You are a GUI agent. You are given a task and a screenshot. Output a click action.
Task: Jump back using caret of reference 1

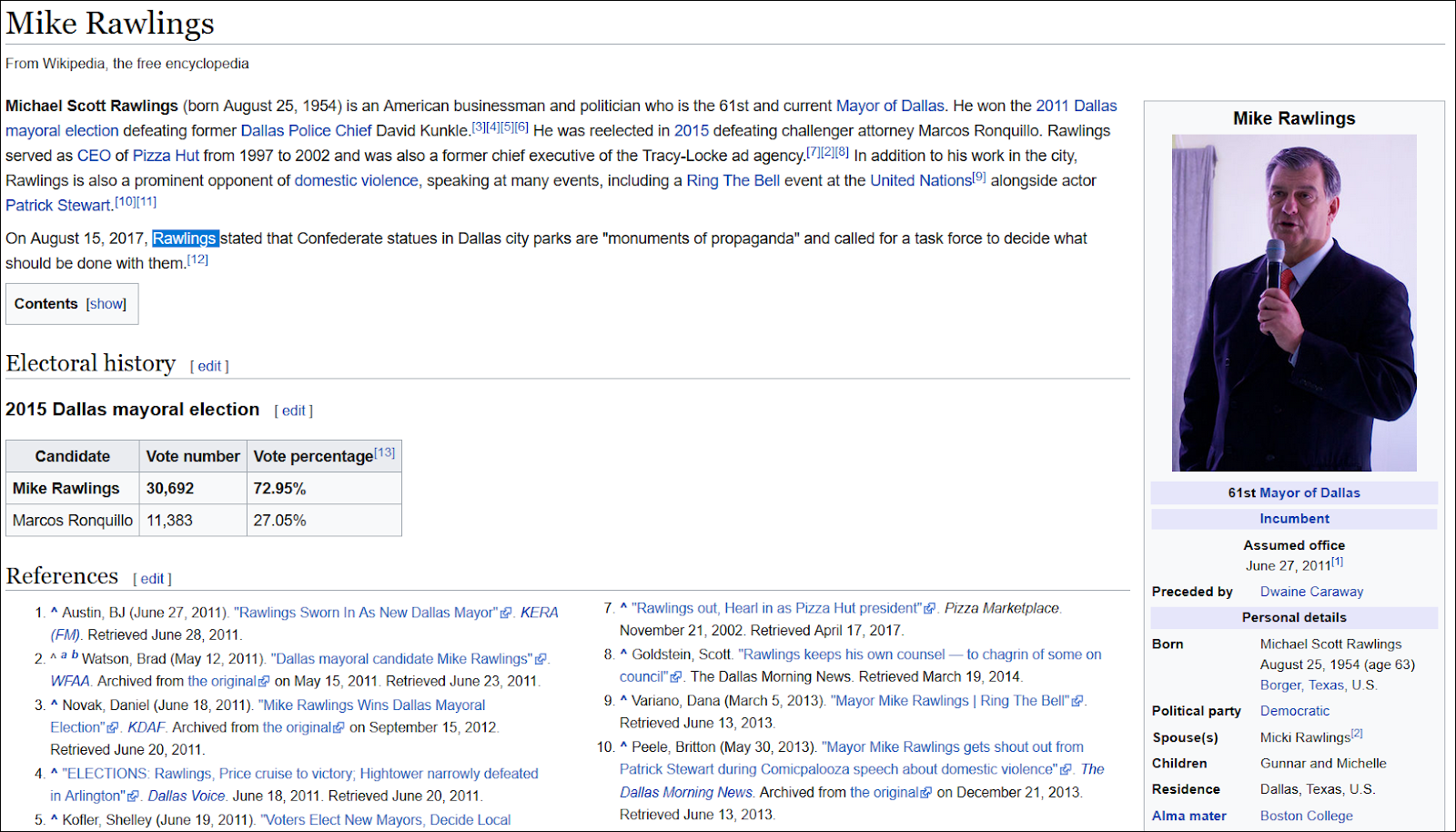point(54,612)
